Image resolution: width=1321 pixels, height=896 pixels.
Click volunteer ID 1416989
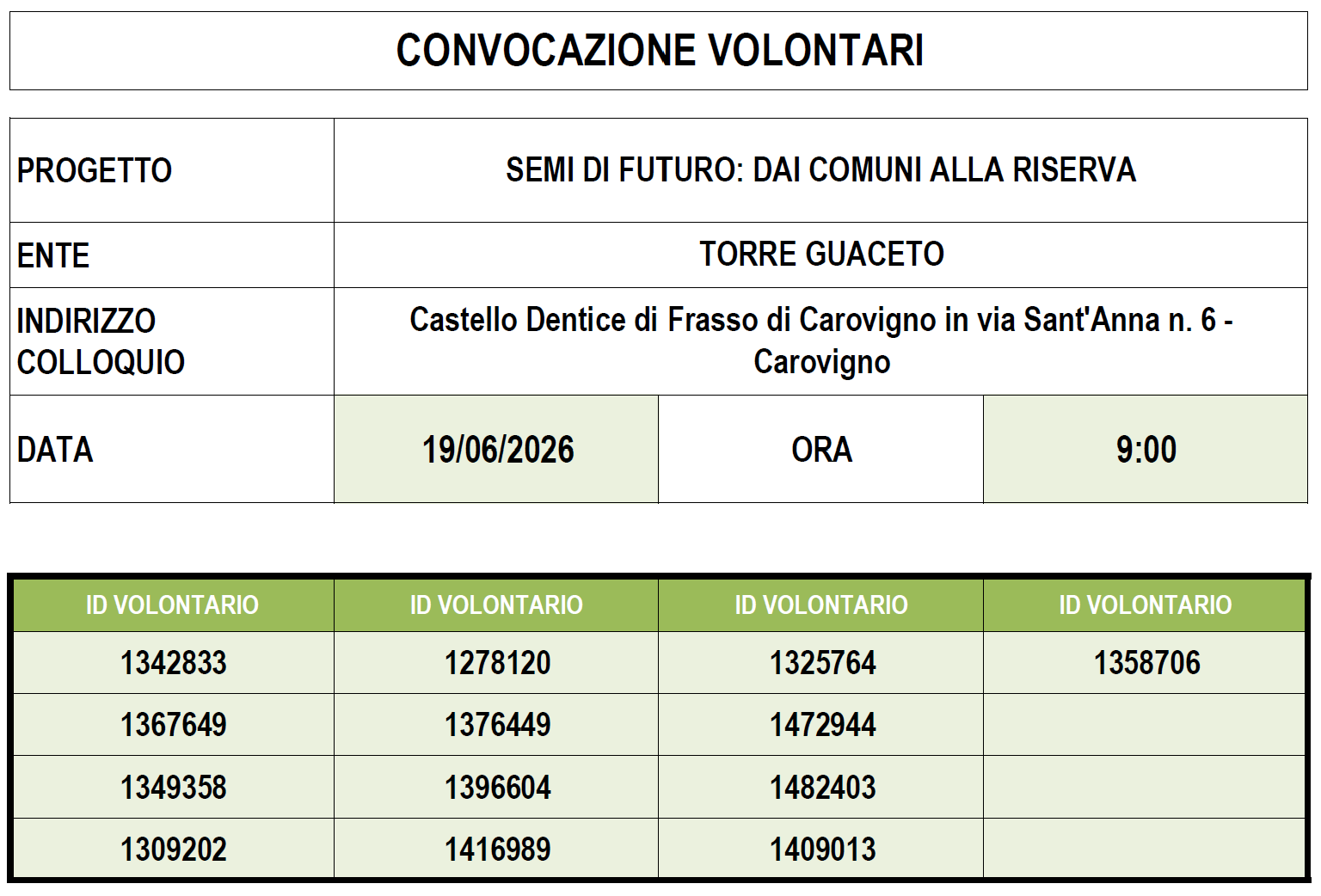click(x=496, y=849)
